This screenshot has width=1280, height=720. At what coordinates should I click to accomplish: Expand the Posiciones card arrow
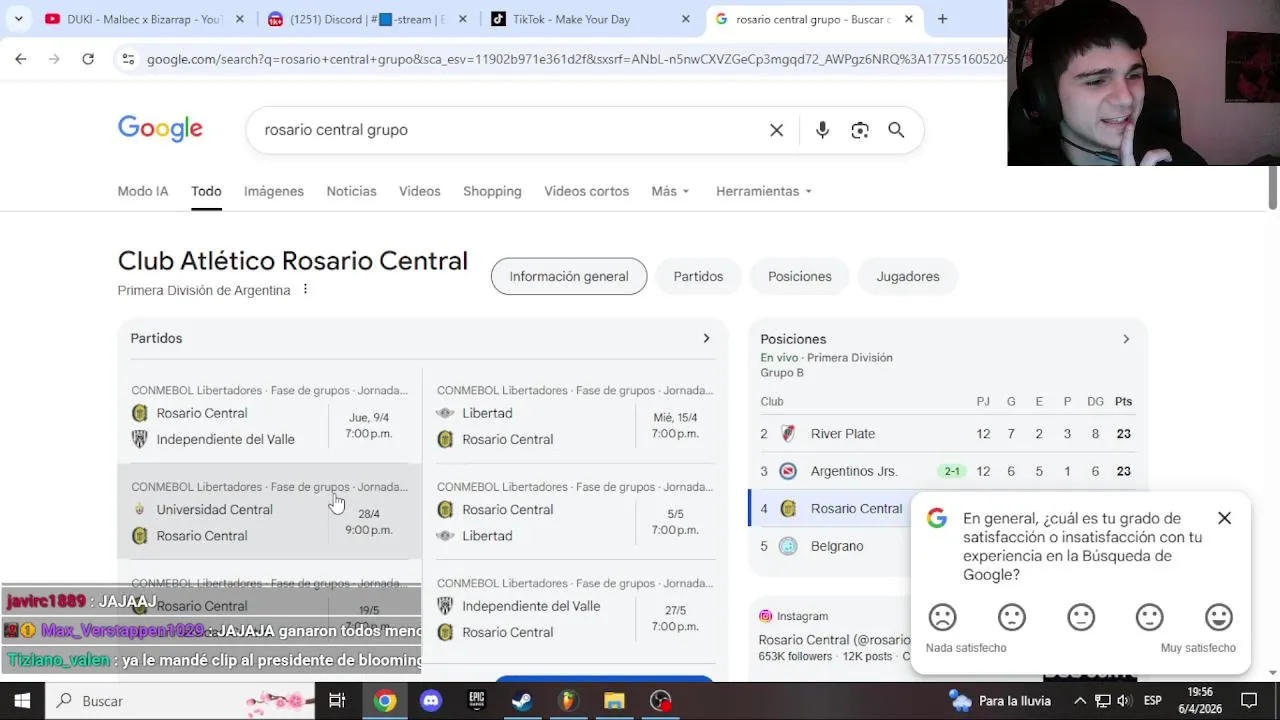coord(1126,339)
